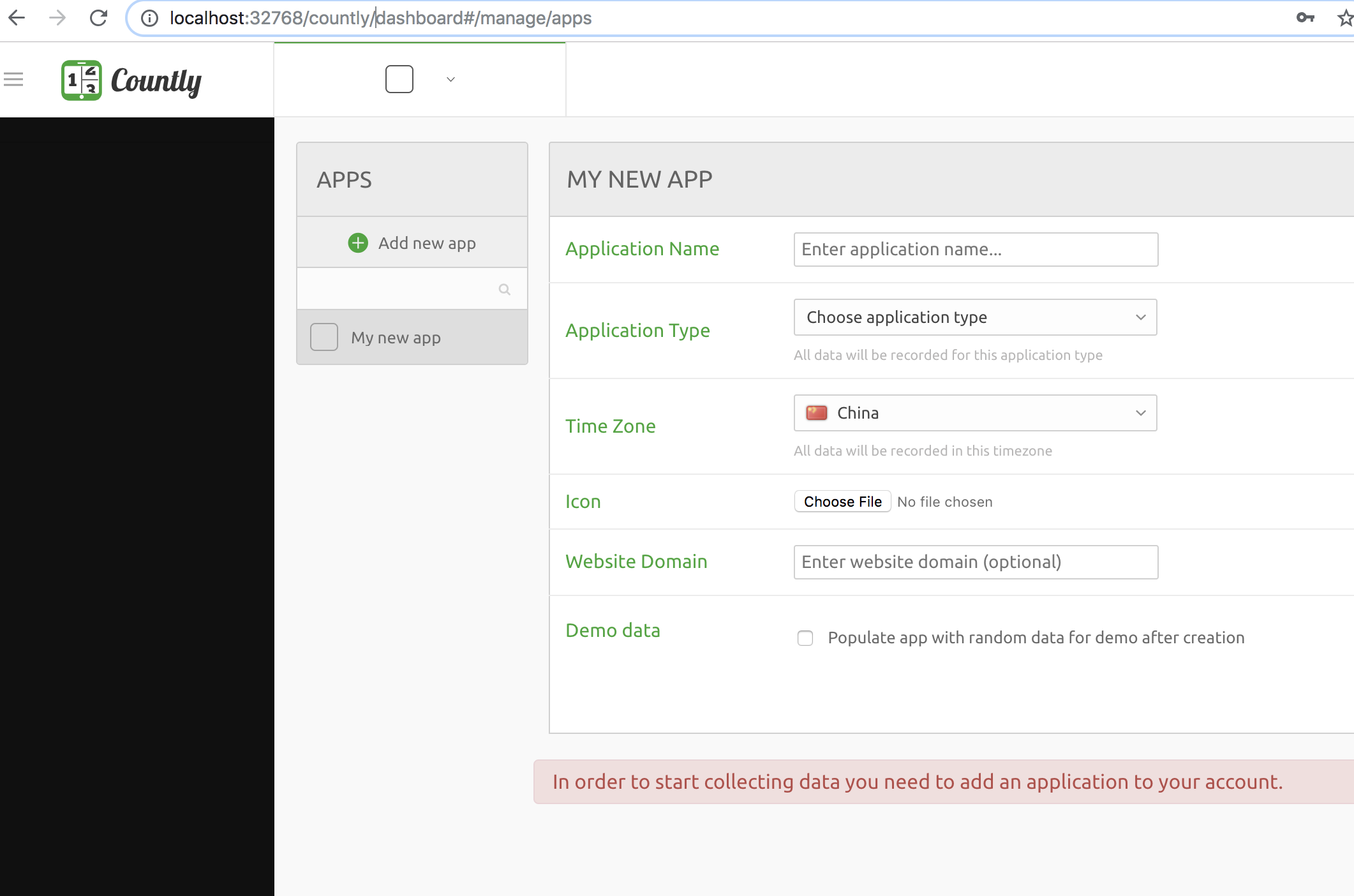The height and width of the screenshot is (896, 1354).
Task: Enable the Populate app with demo data checkbox
Action: (805, 638)
